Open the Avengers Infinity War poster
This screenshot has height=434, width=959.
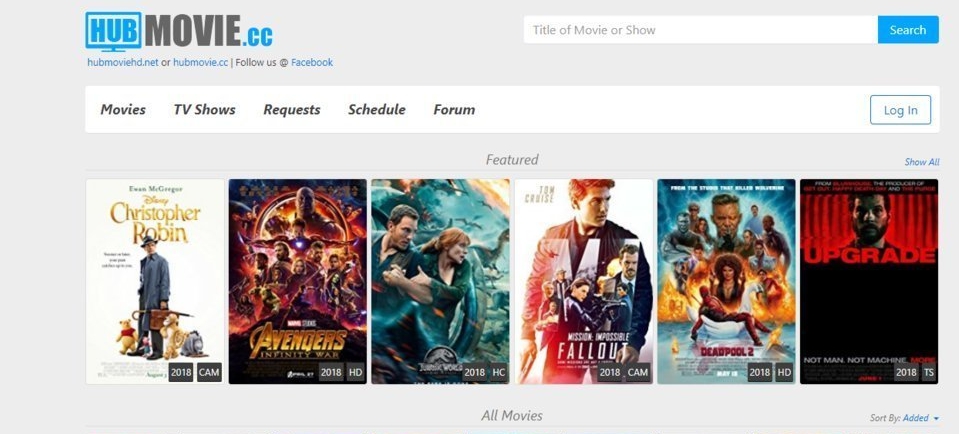pos(298,281)
